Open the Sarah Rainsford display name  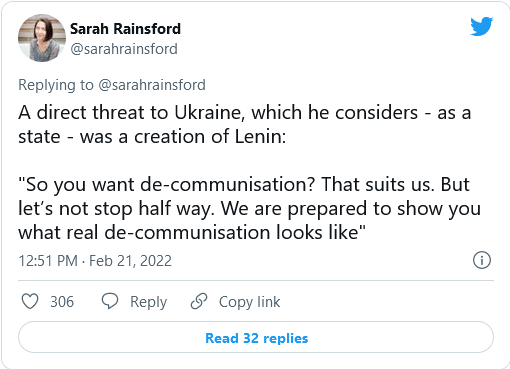[x=125, y=29]
